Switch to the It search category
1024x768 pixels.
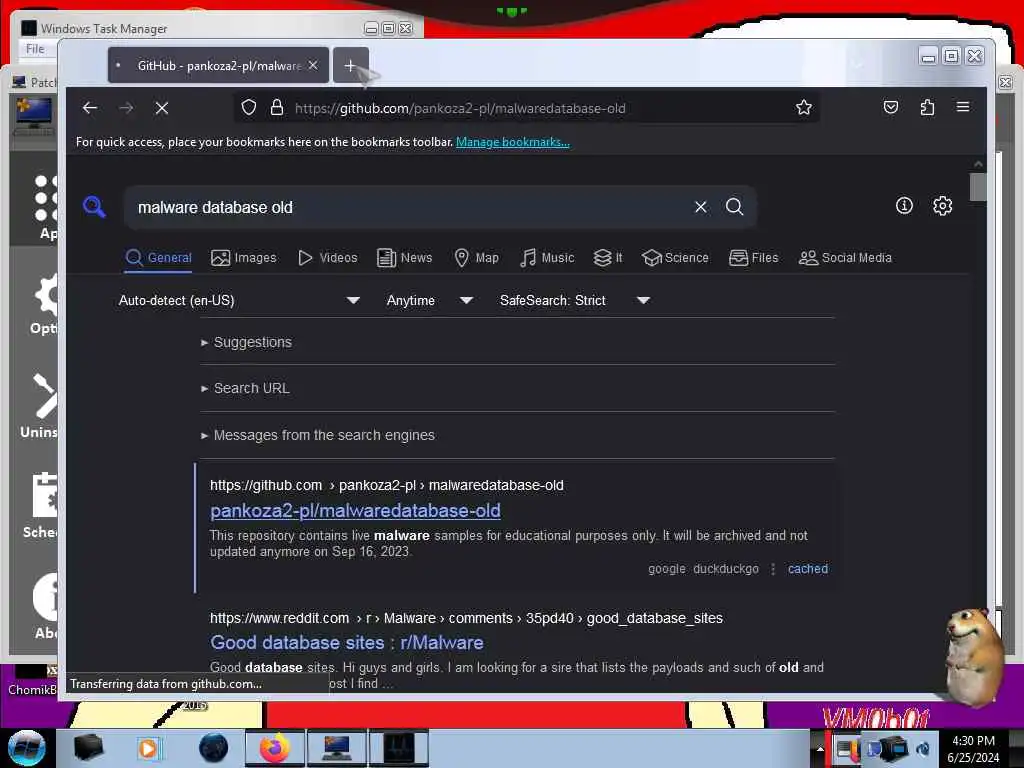tap(607, 258)
